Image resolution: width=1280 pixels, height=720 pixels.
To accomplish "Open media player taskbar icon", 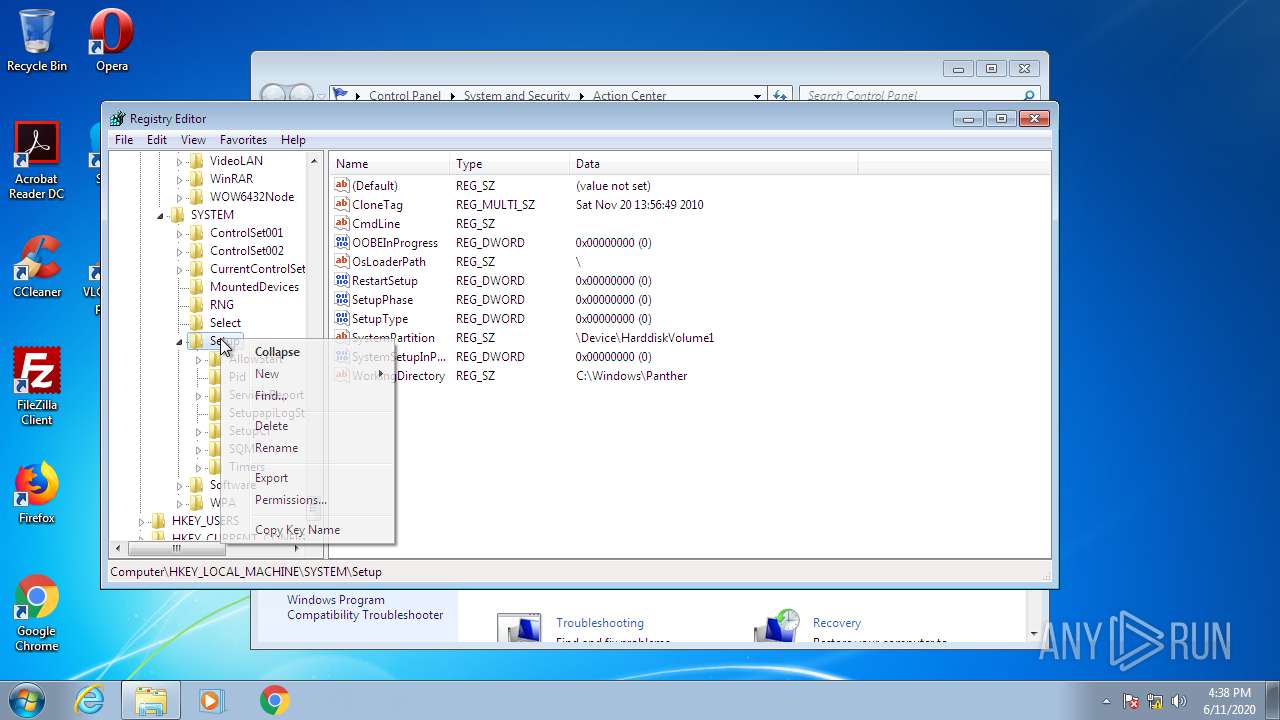I will [212, 700].
